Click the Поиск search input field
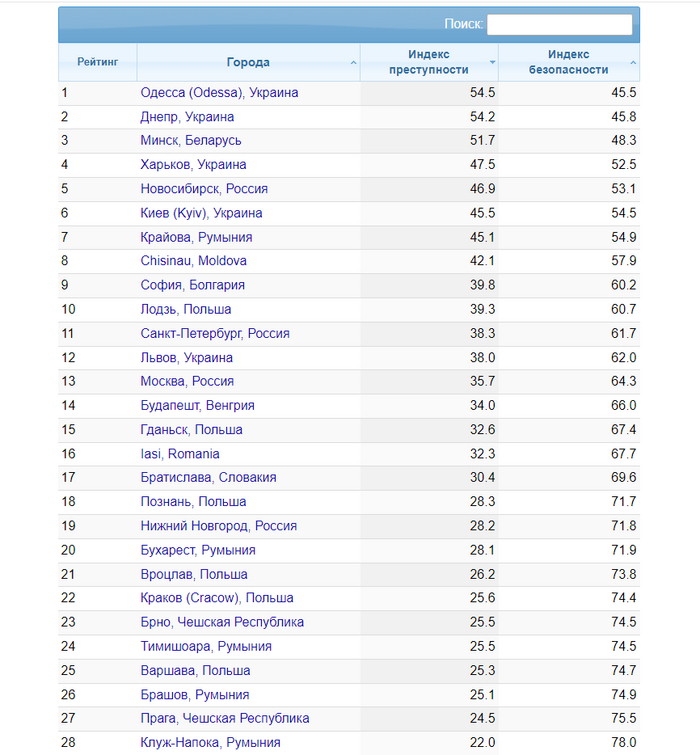Image resolution: width=700 pixels, height=755 pixels. (x=559, y=25)
